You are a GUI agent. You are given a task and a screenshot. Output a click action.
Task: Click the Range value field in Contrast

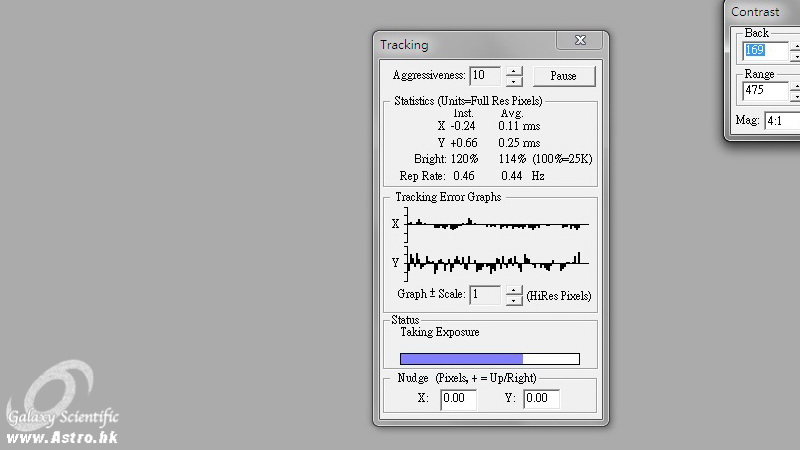[765, 91]
